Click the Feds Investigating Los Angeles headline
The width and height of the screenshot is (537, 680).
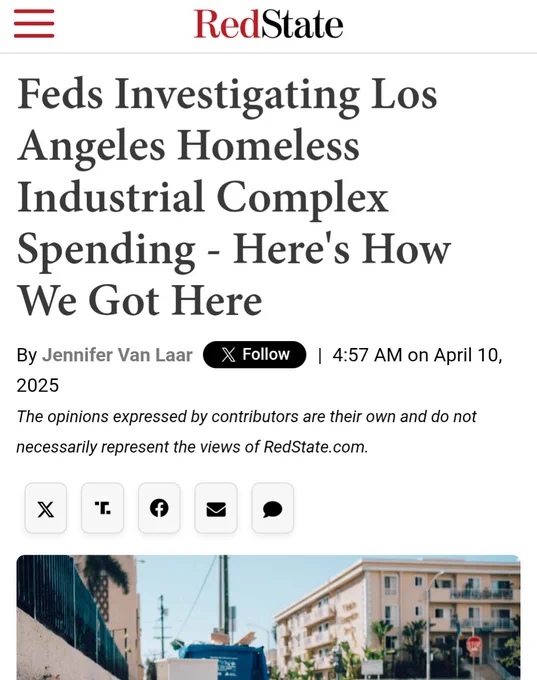tap(234, 196)
